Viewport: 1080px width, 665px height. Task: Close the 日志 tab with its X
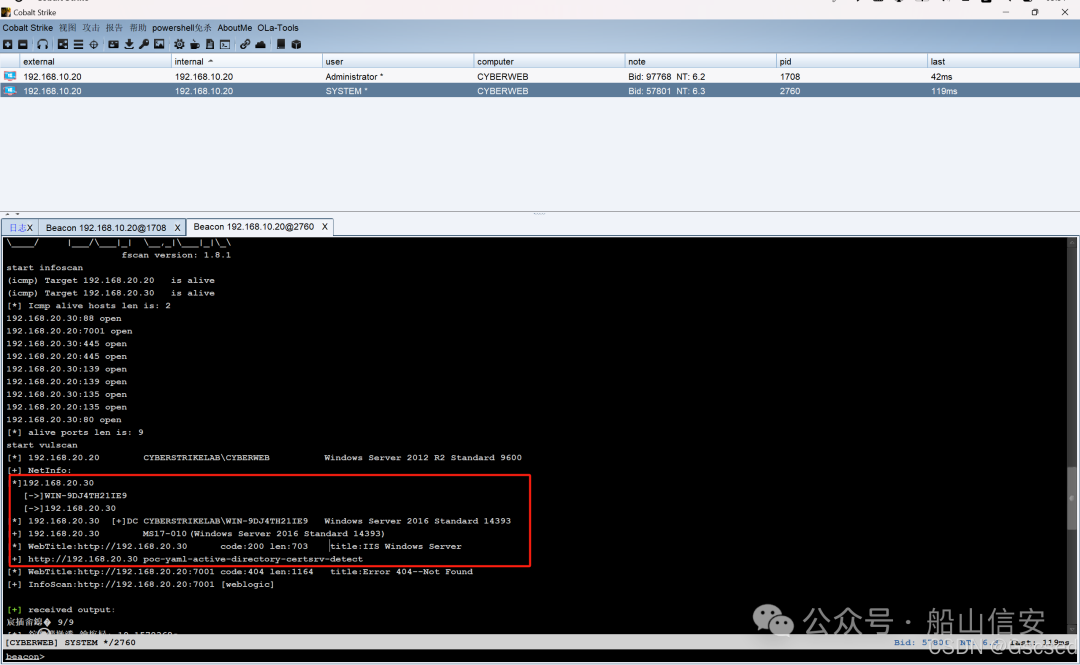tap(30, 227)
